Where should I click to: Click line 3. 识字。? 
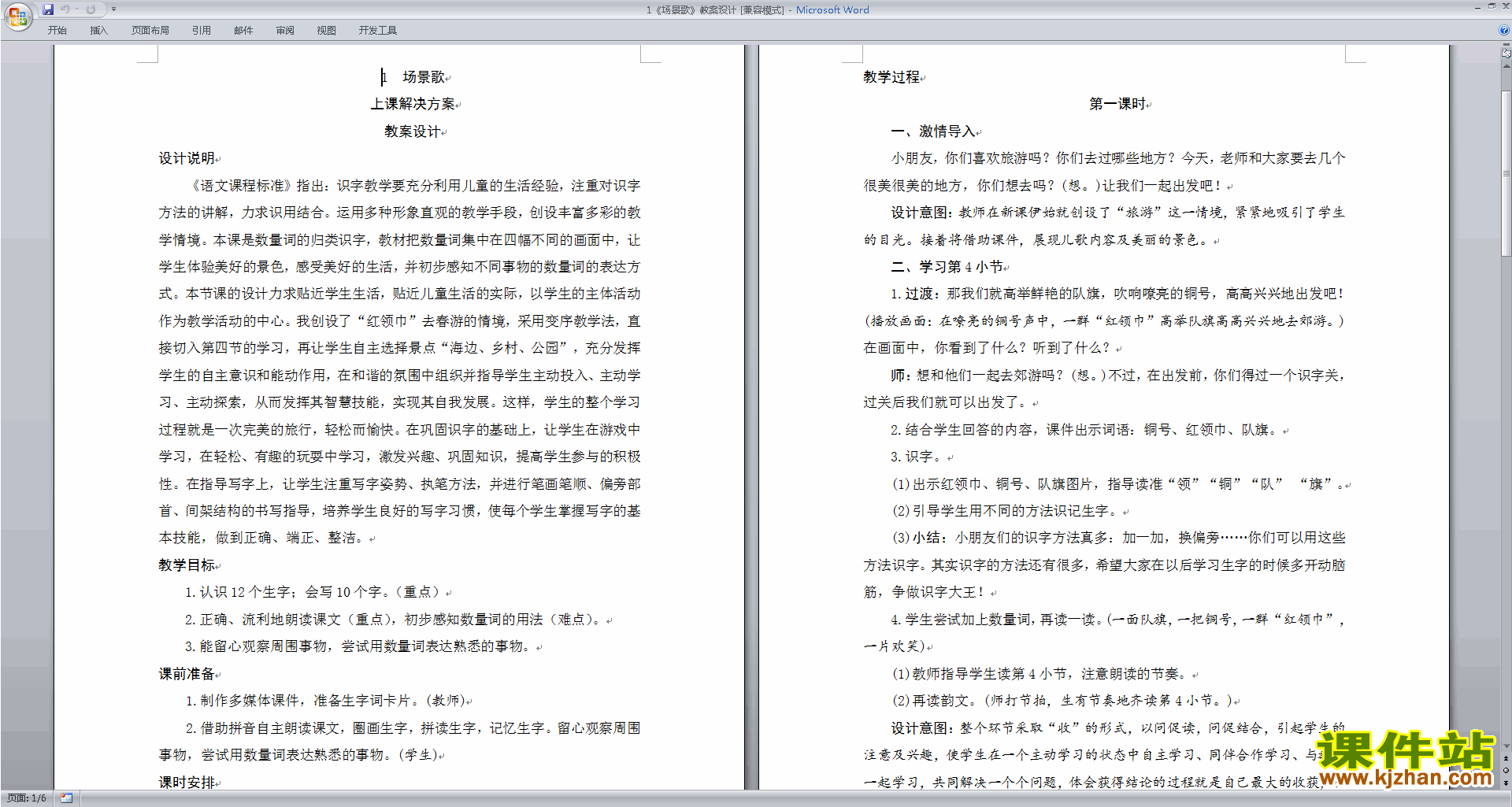pyautogui.click(x=918, y=457)
